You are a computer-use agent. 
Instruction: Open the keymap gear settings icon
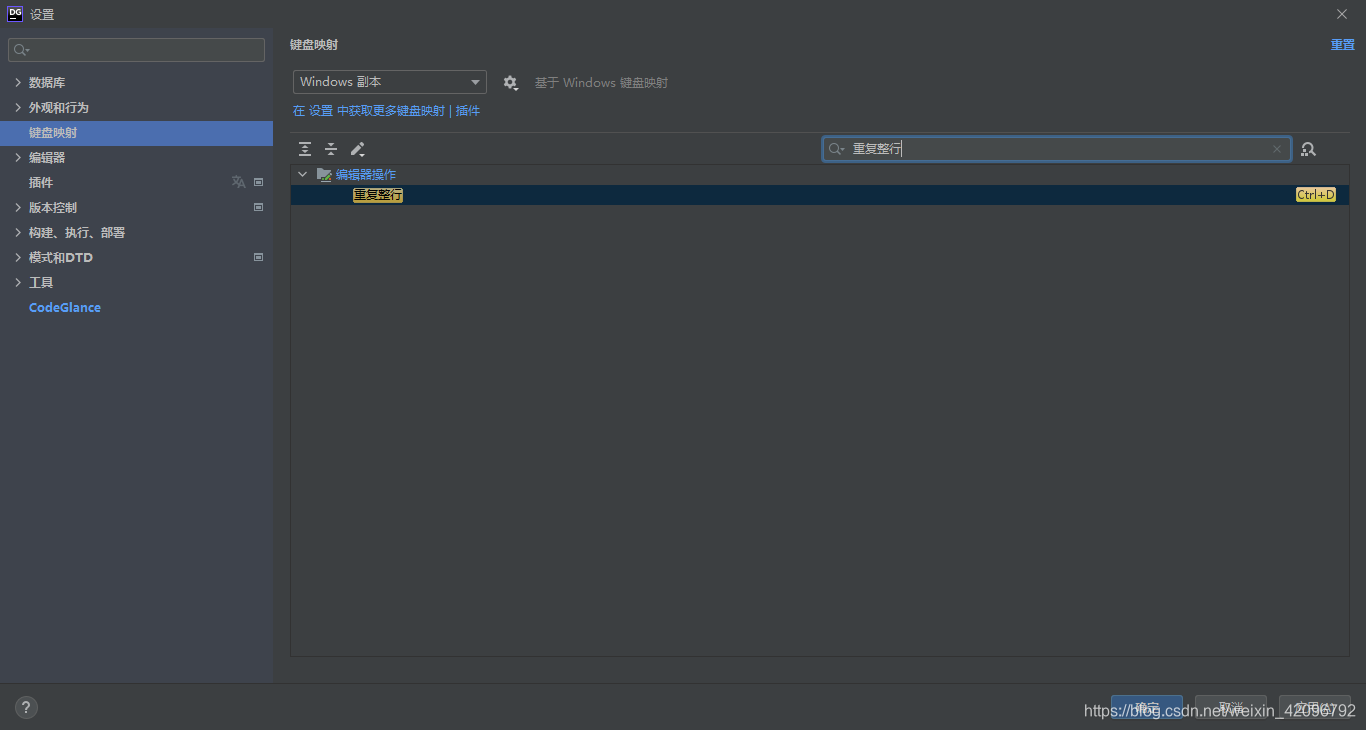510,83
